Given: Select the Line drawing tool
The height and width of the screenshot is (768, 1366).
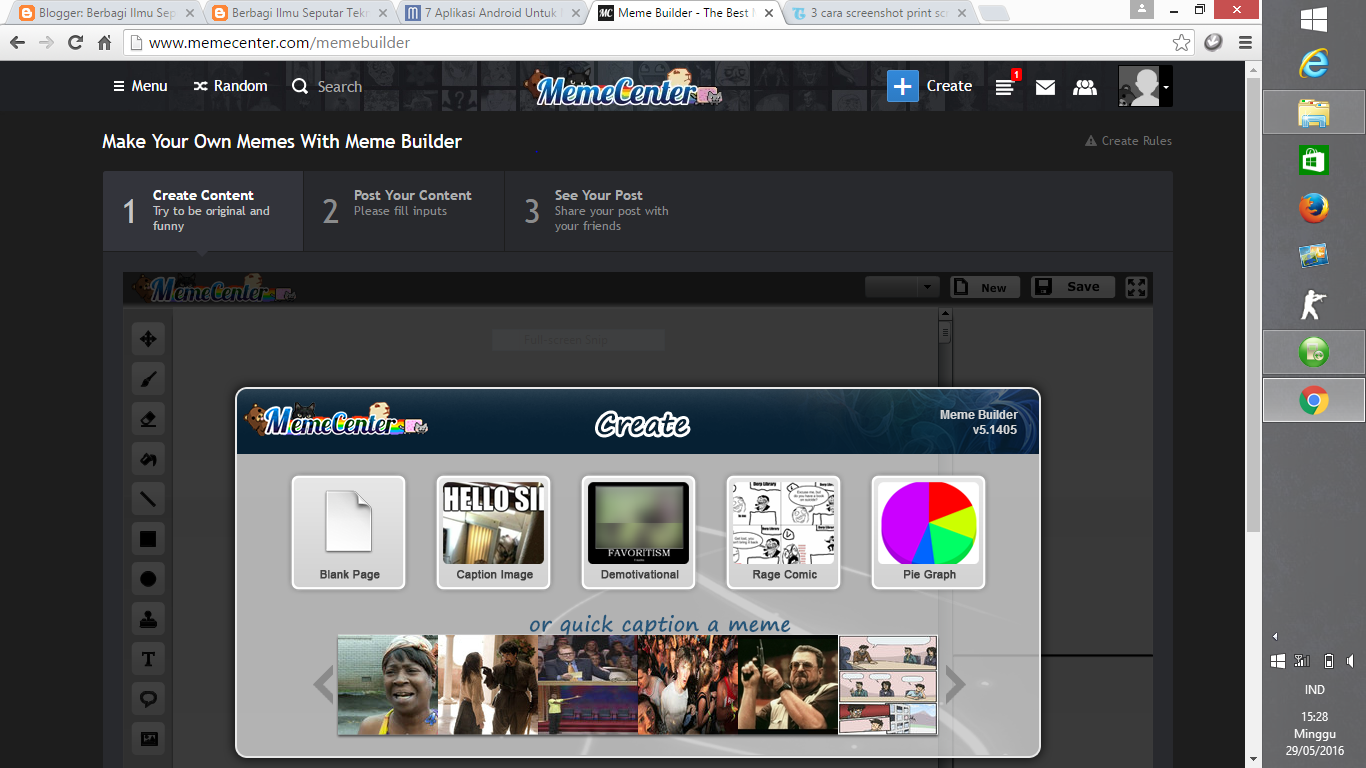Looking at the screenshot, I should click(148, 499).
